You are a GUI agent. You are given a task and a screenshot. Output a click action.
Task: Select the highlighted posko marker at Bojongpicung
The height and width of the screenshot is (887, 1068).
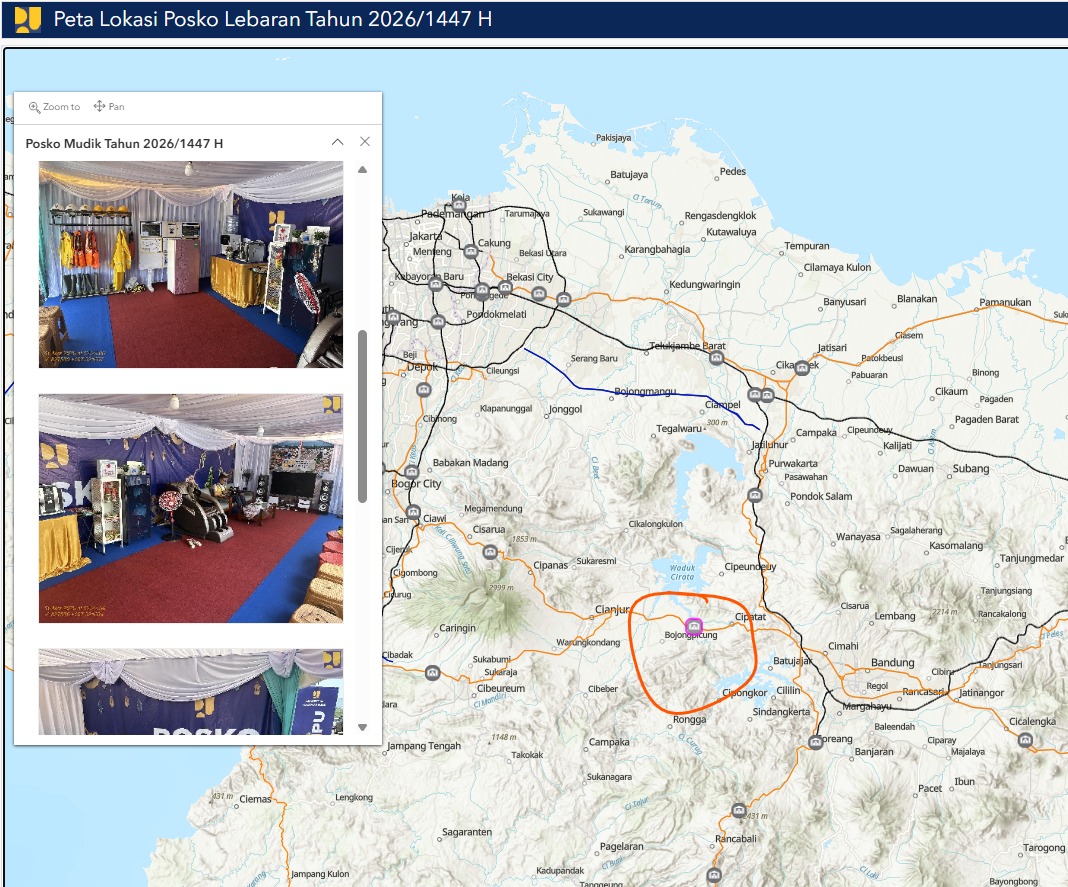694,625
